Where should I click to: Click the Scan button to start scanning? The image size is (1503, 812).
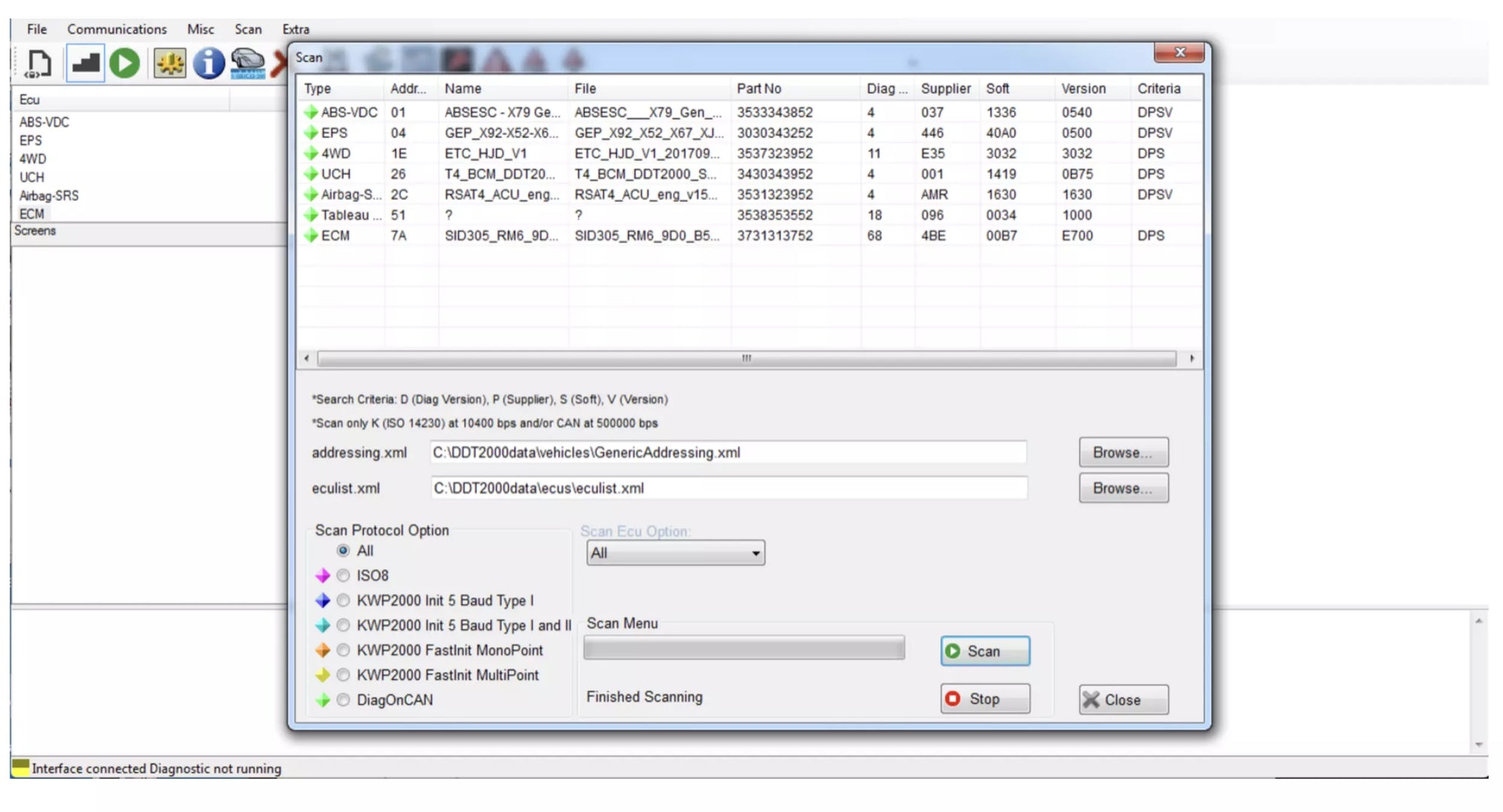pyautogui.click(x=985, y=651)
